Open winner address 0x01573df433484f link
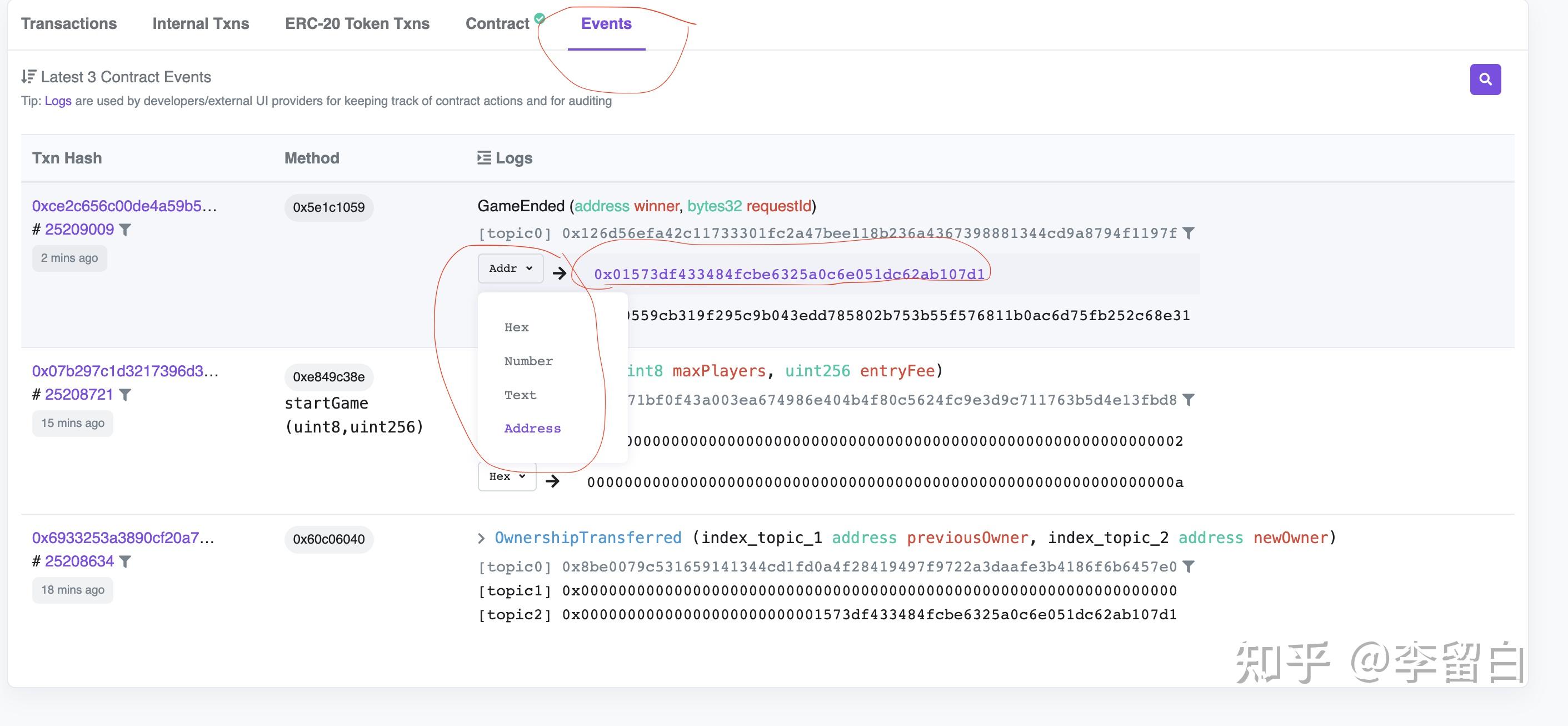 click(x=789, y=275)
